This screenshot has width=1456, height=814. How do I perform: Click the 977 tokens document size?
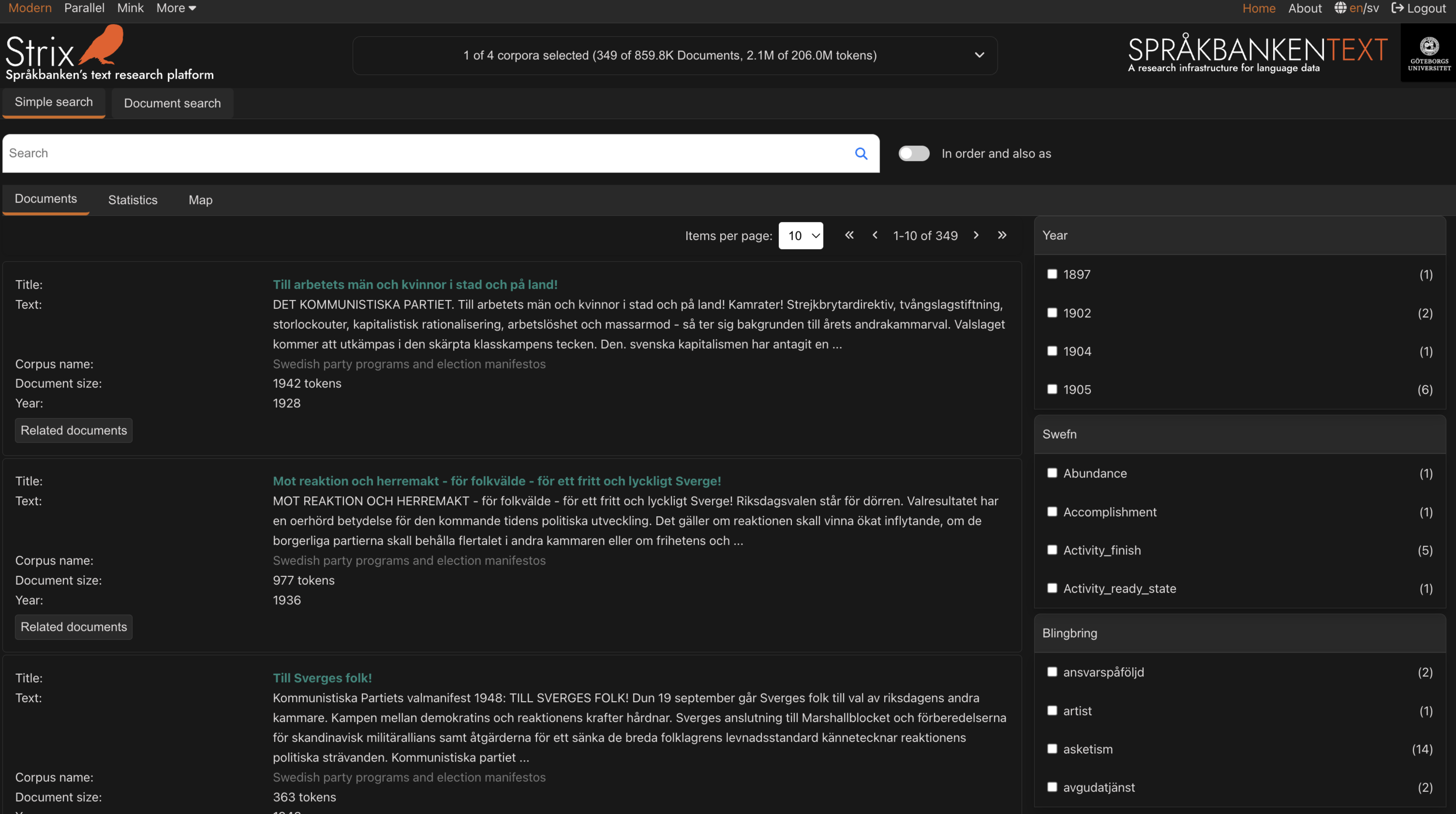(303, 580)
